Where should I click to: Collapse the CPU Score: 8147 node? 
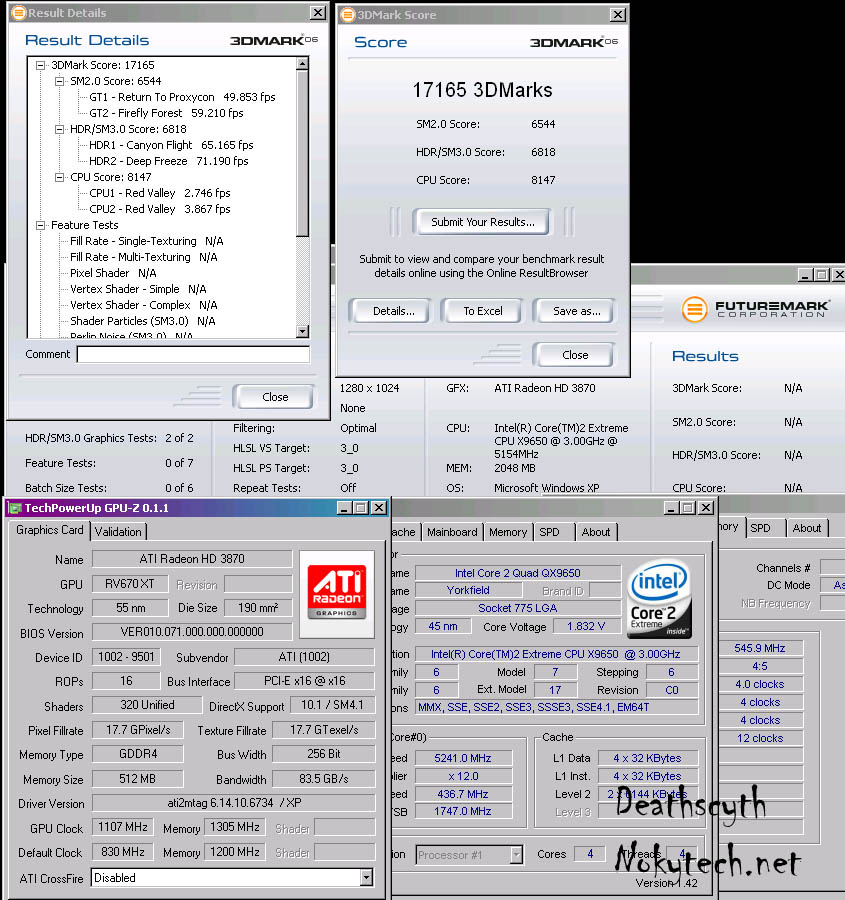click(59, 178)
